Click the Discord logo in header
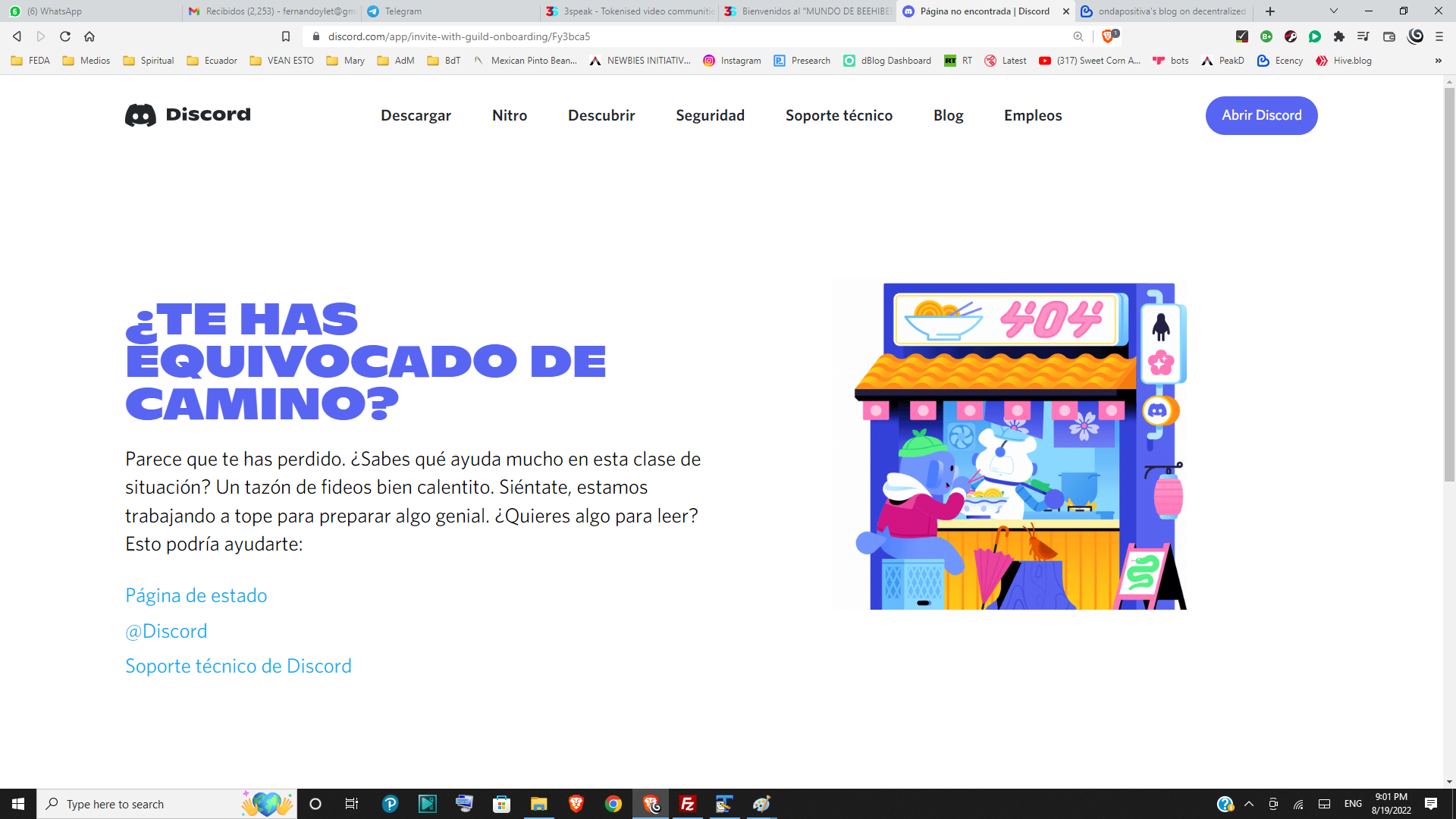The height and width of the screenshot is (819, 1456). pyautogui.click(x=188, y=115)
